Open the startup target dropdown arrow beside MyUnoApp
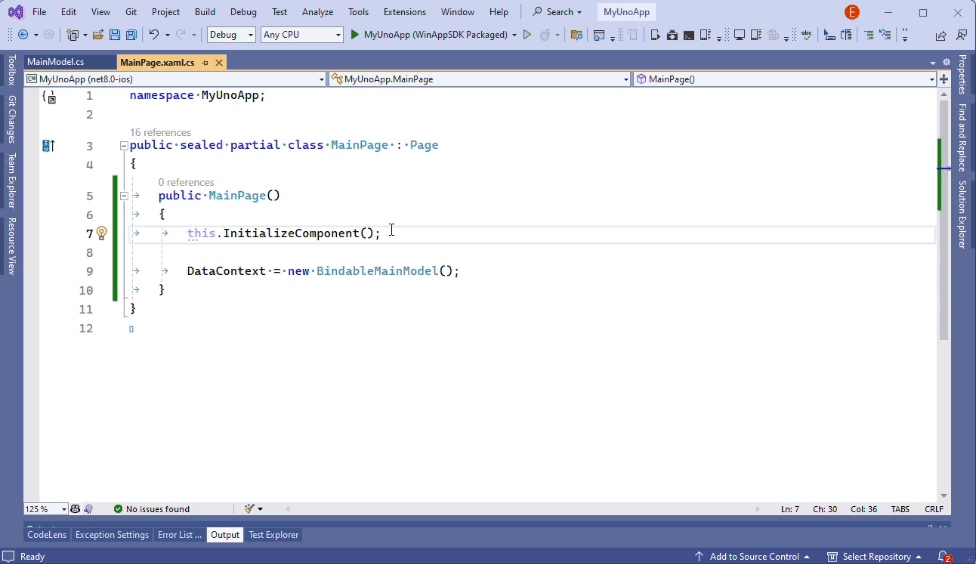This screenshot has width=976, height=564. [514, 35]
